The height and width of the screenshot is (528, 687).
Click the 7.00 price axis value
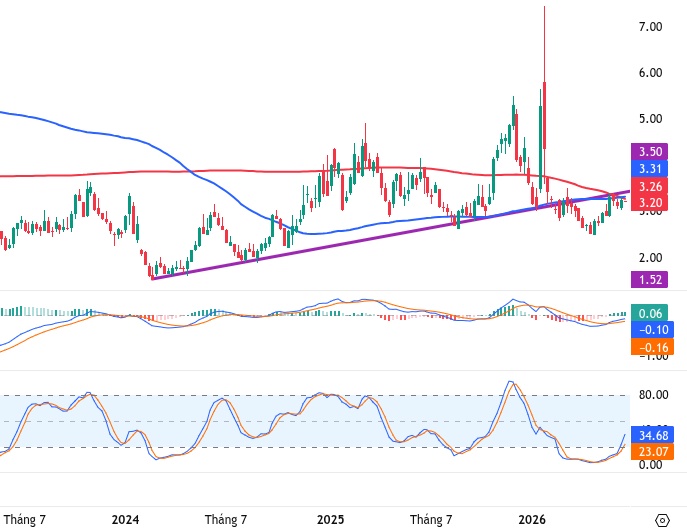click(x=650, y=27)
